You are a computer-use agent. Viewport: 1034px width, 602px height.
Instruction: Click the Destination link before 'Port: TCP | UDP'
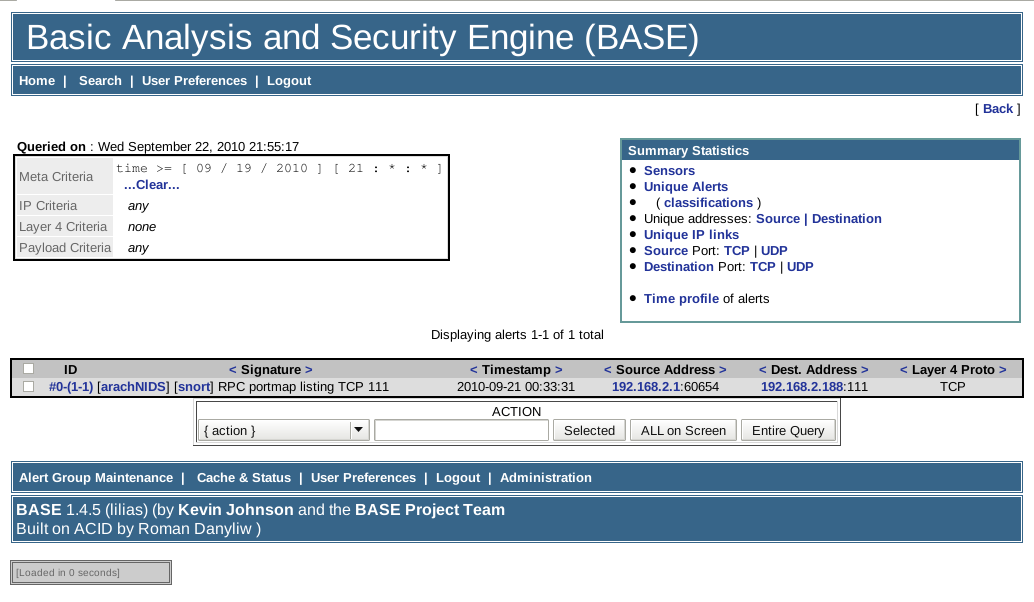[679, 266]
